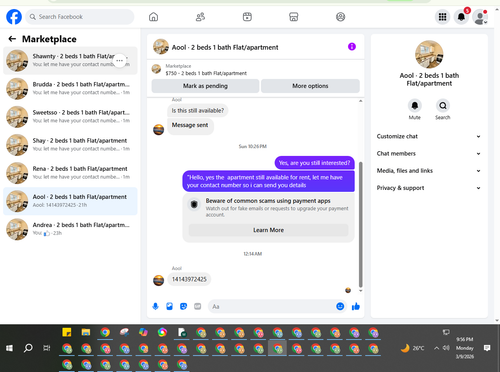The image size is (500, 372).
Task: Open the notifications bell with red badge
Action: (x=461, y=17)
